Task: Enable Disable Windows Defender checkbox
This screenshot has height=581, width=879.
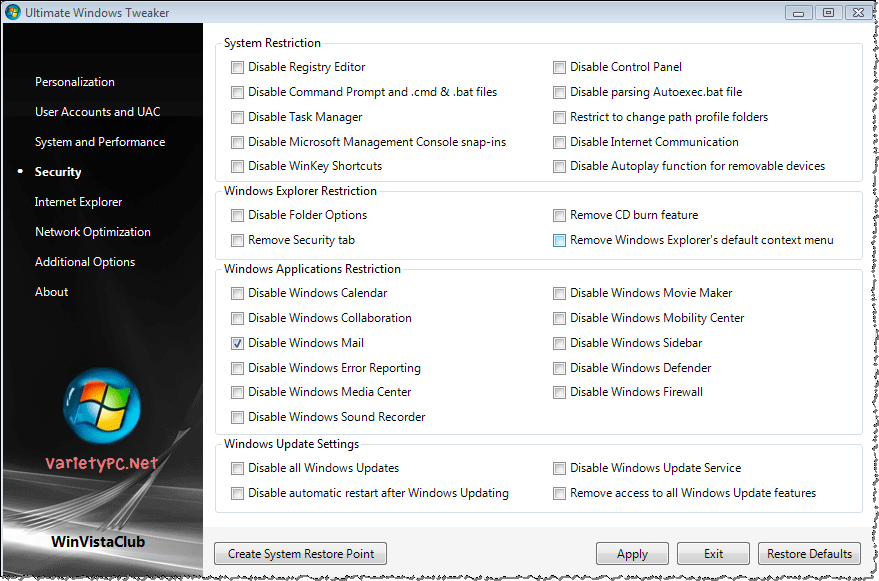Action: [559, 368]
